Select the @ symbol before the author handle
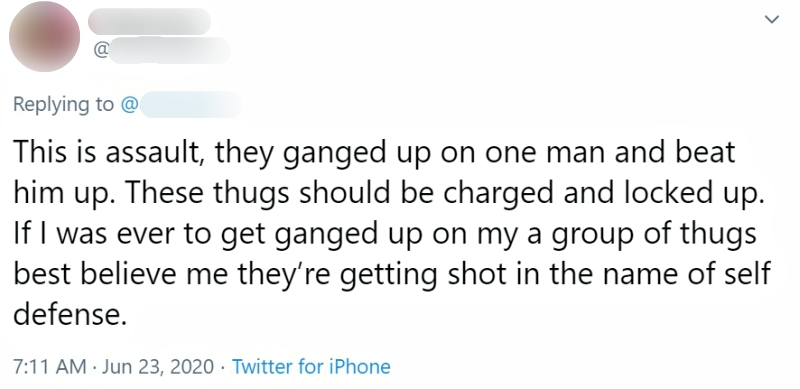Screen dimensions: 800x389 pos(101,50)
